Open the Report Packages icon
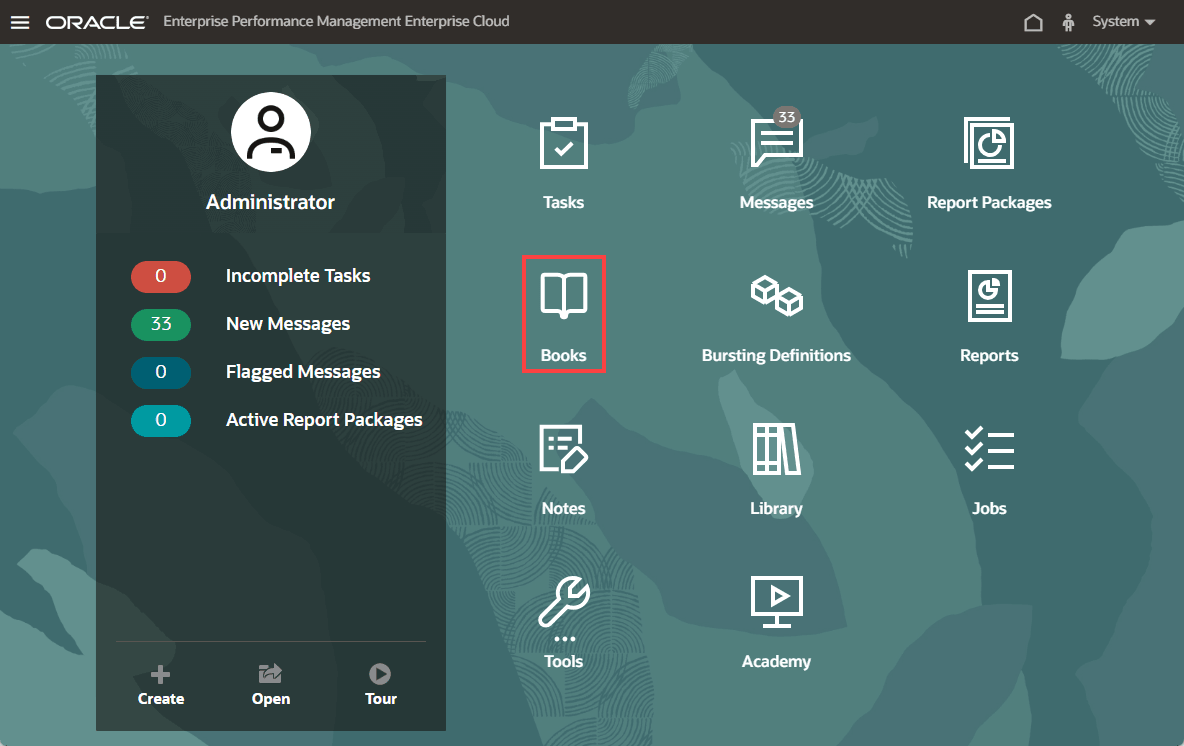 click(x=988, y=143)
